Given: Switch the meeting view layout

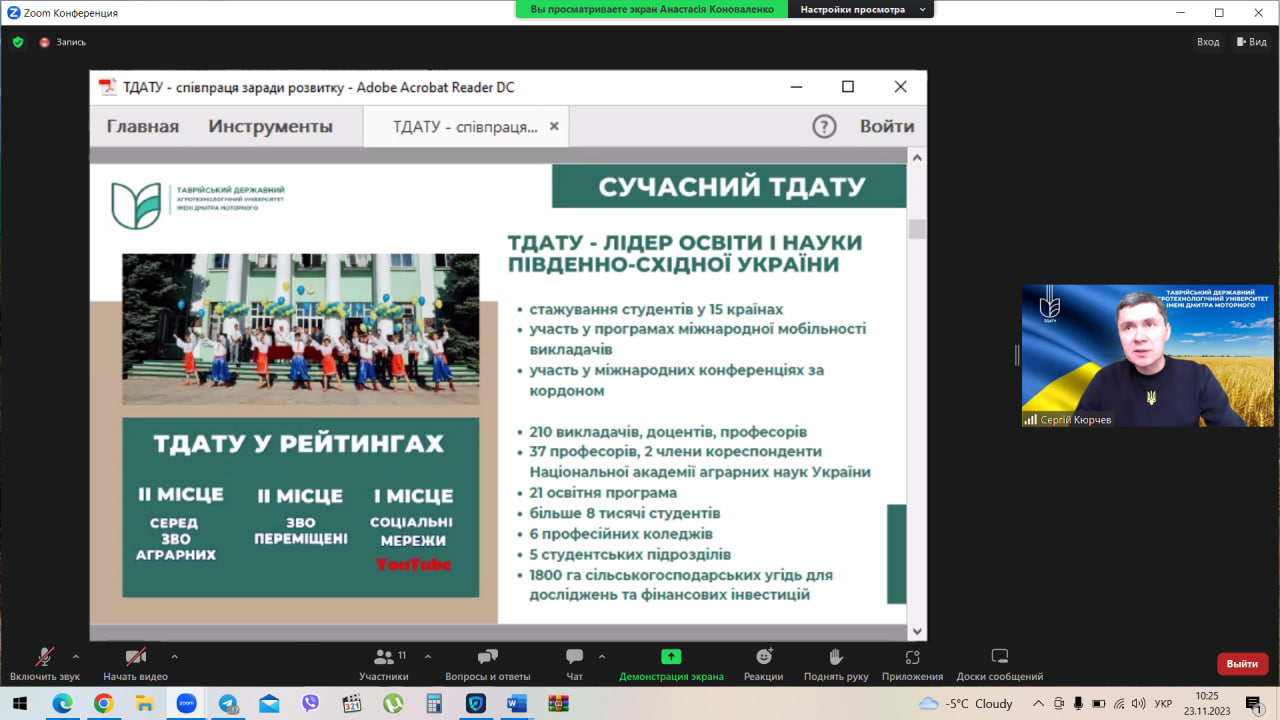Looking at the screenshot, I should (1251, 42).
